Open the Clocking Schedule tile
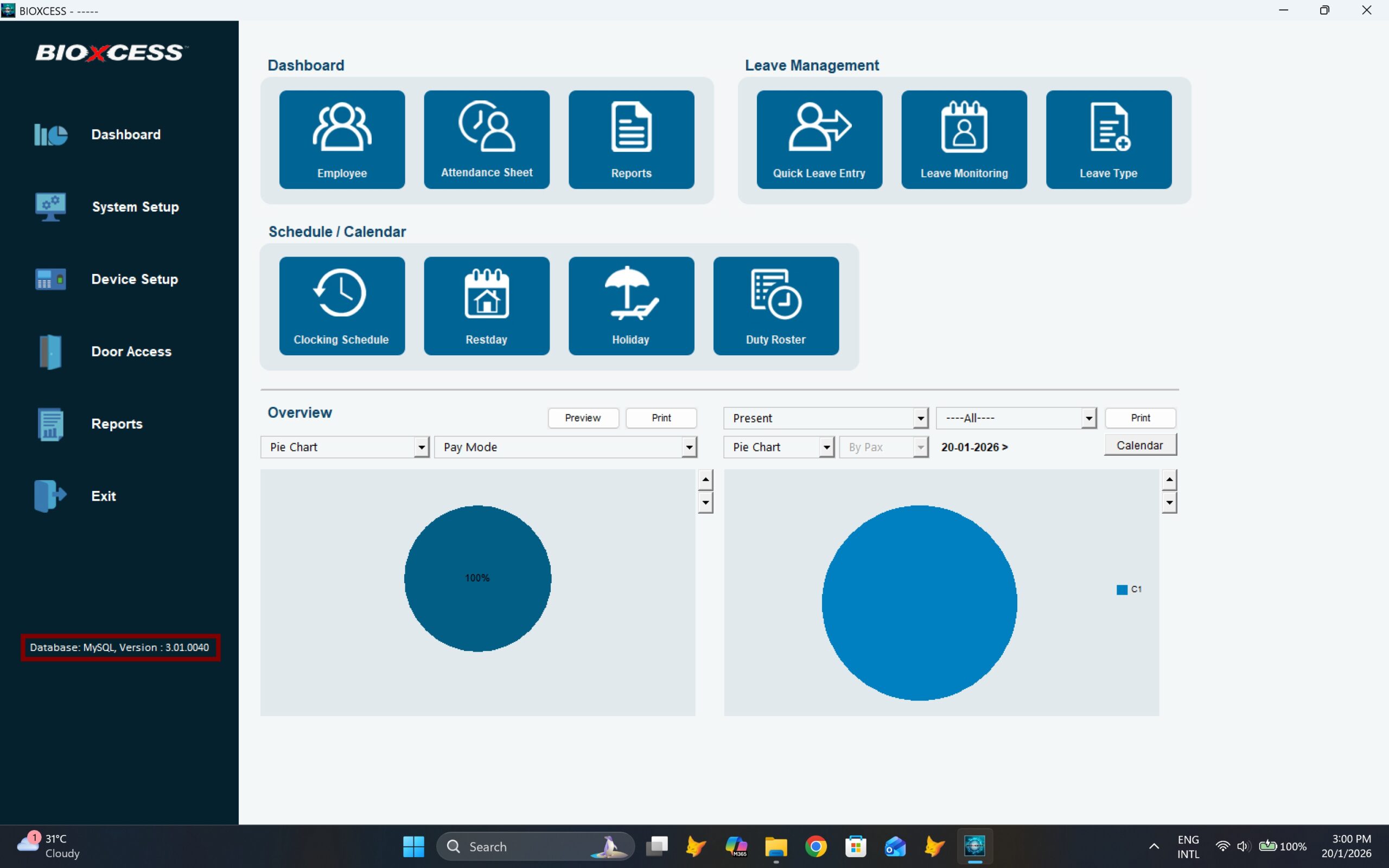Viewport: 1389px width, 868px height. pyautogui.click(x=342, y=305)
